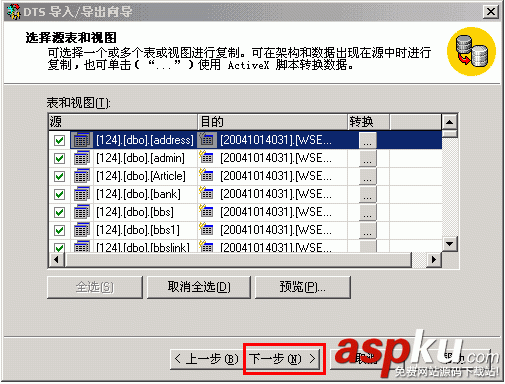
Task: Uncheck the [124].[dbo].[admin] table checkbox
Action: click(x=59, y=158)
